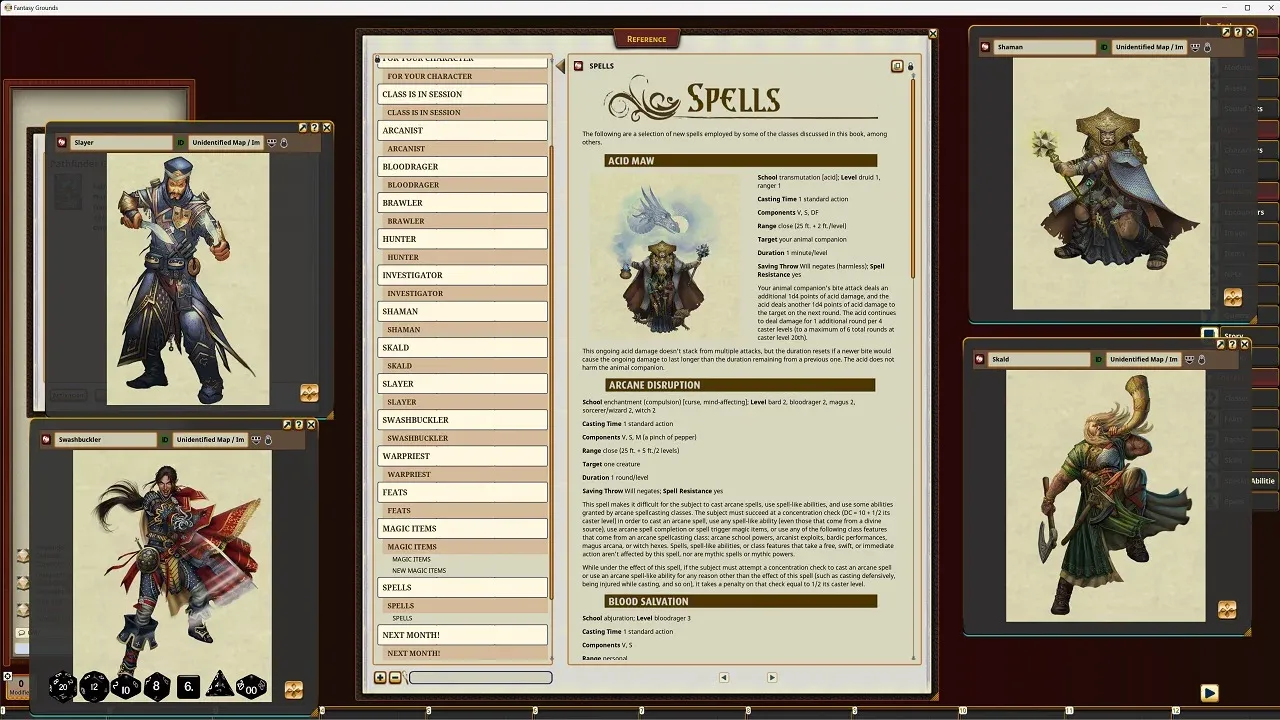Pop out the Swashbuckler image window
1280x720 pixels.
point(287,425)
